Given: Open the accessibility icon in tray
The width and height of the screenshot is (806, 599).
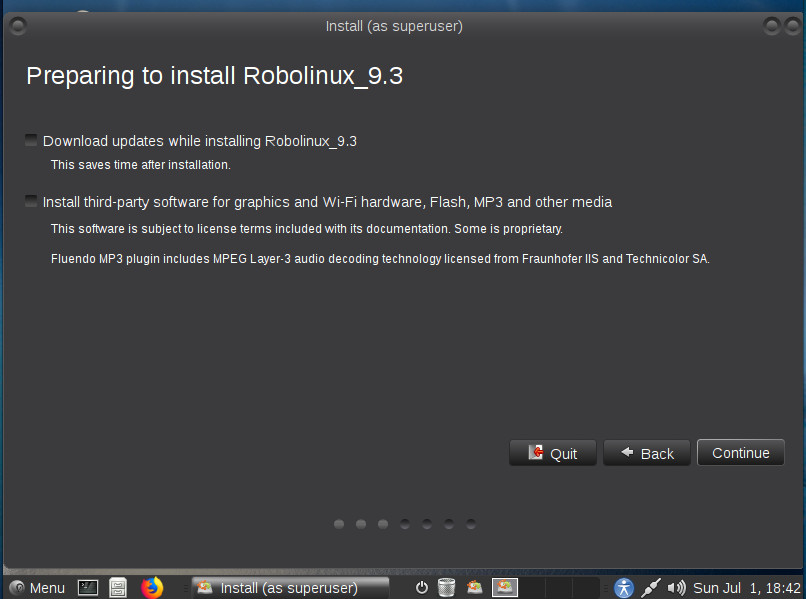Looking at the screenshot, I should tap(624, 588).
